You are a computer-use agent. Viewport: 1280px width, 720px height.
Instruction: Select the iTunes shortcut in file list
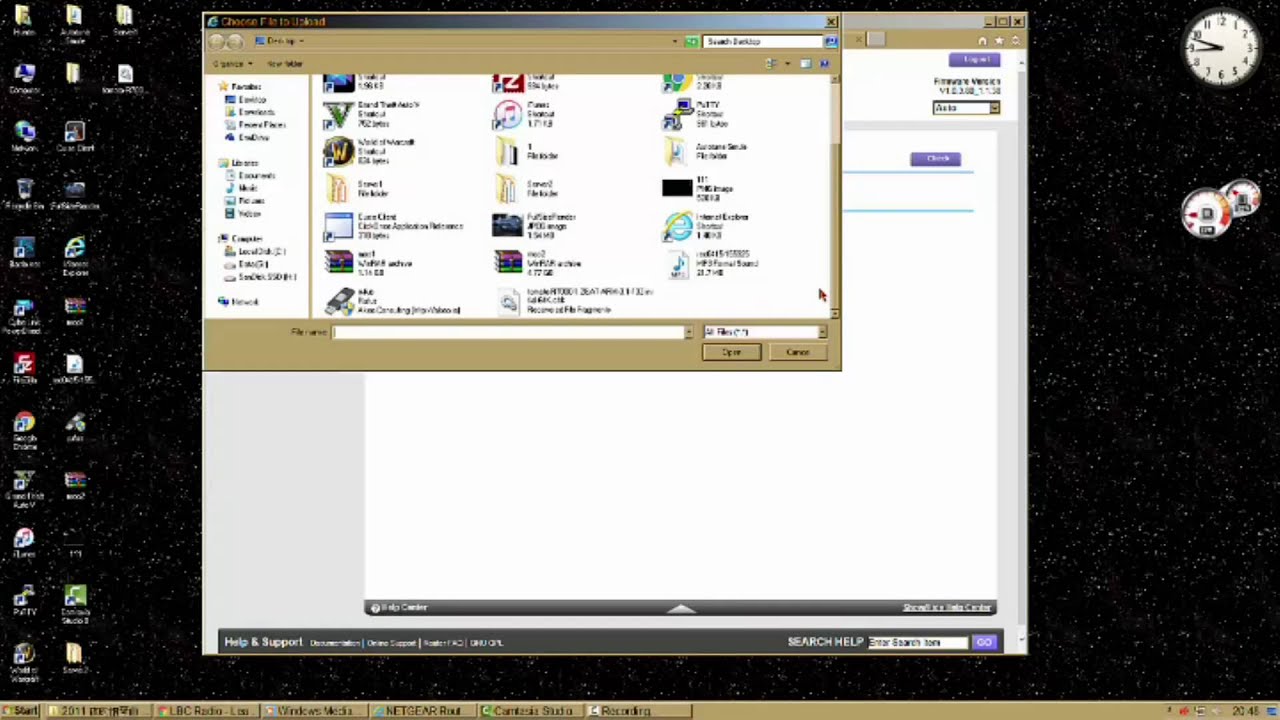(525, 114)
